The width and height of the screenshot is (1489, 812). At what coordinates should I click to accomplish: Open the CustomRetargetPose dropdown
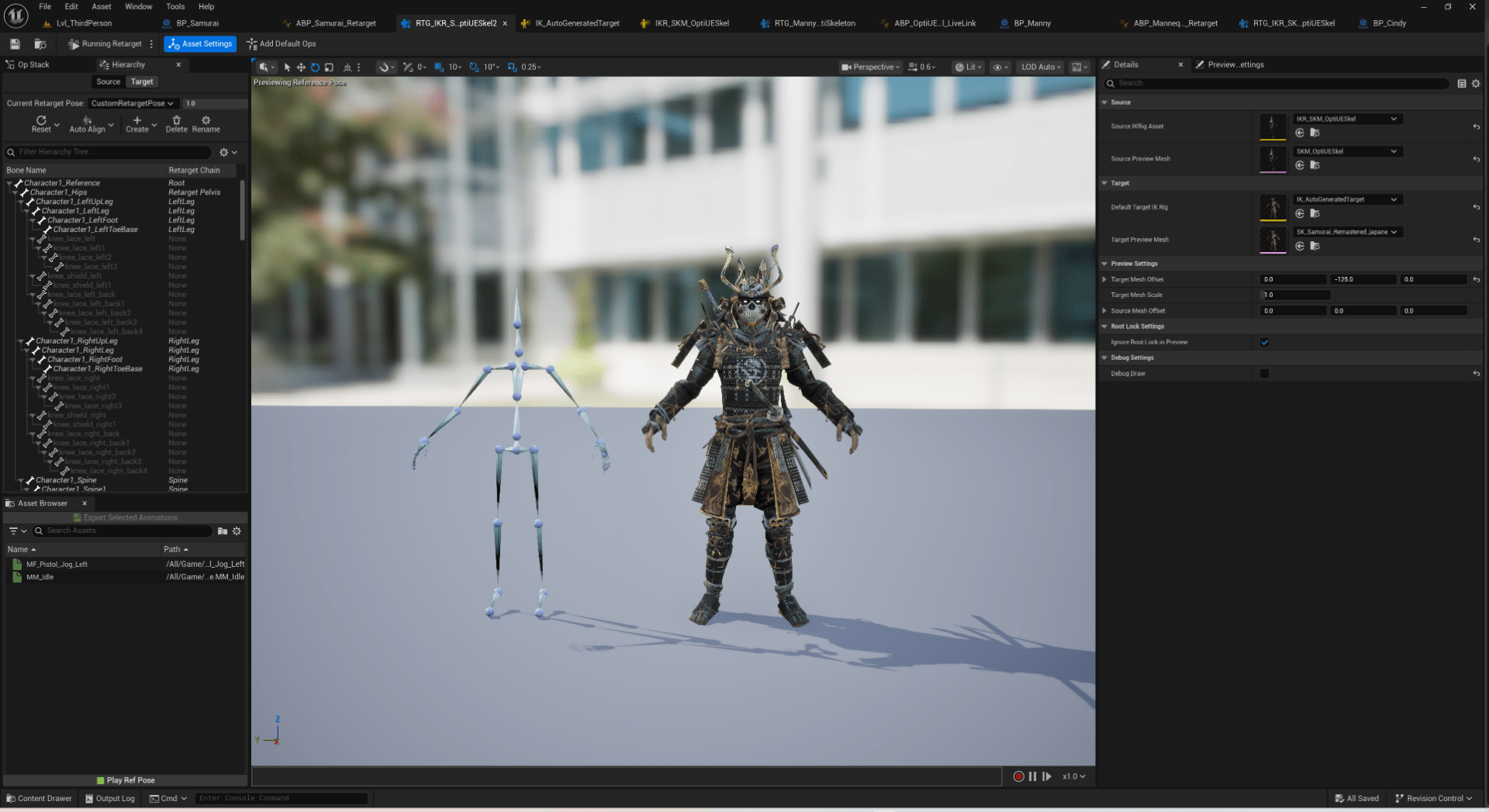point(132,104)
